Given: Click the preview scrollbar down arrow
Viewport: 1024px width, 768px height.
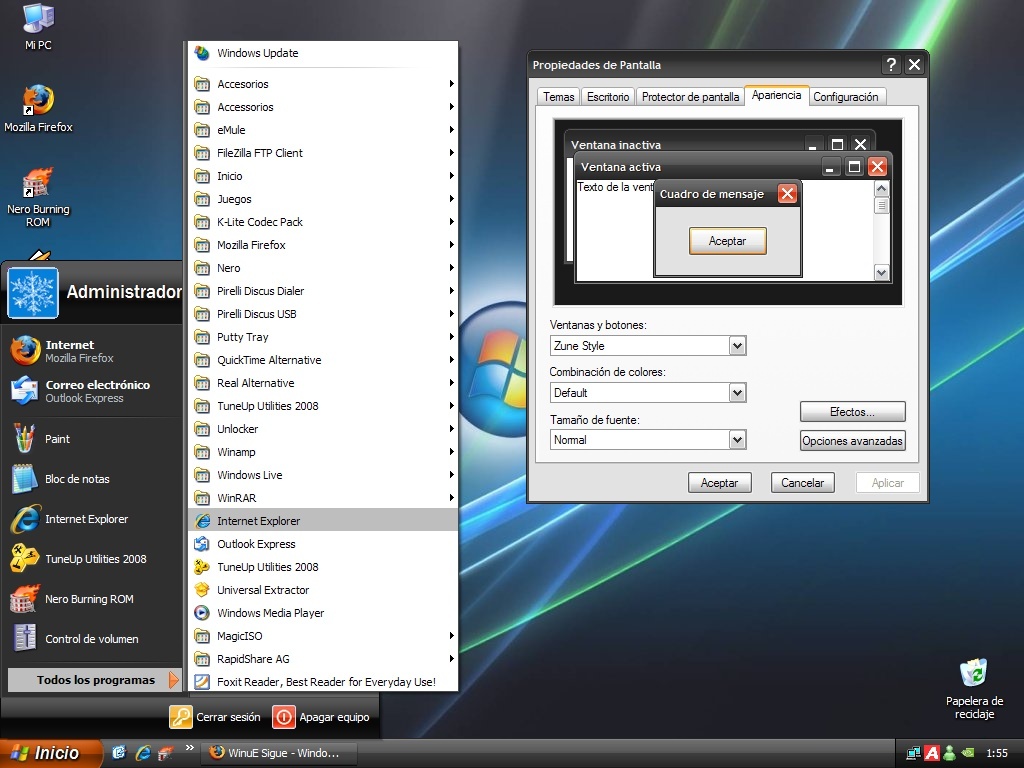Looking at the screenshot, I should point(882,273).
